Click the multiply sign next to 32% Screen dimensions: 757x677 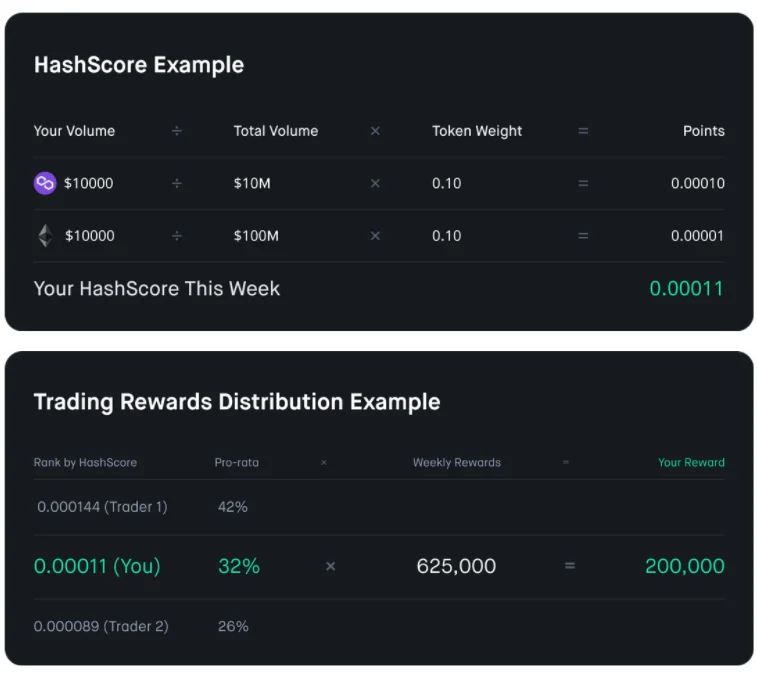[331, 566]
